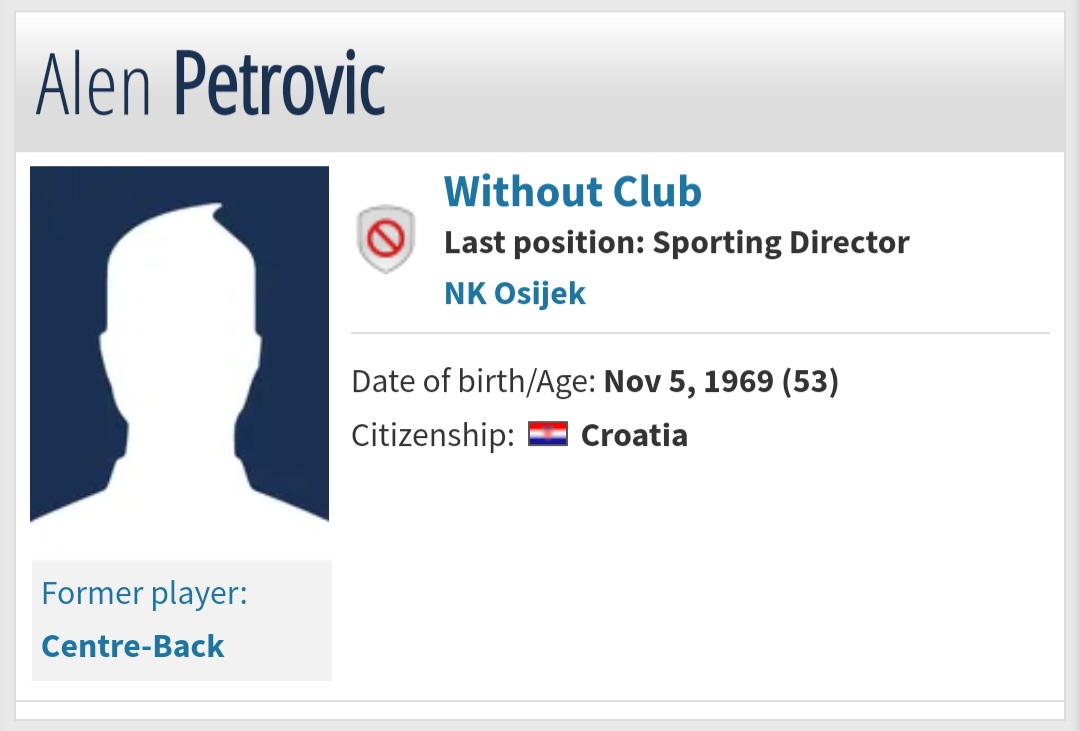Click the Date of birth/Age label
Image resolution: width=1080 pixels, height=731 pixels.
pyautogui.click(x=474, y=381)
